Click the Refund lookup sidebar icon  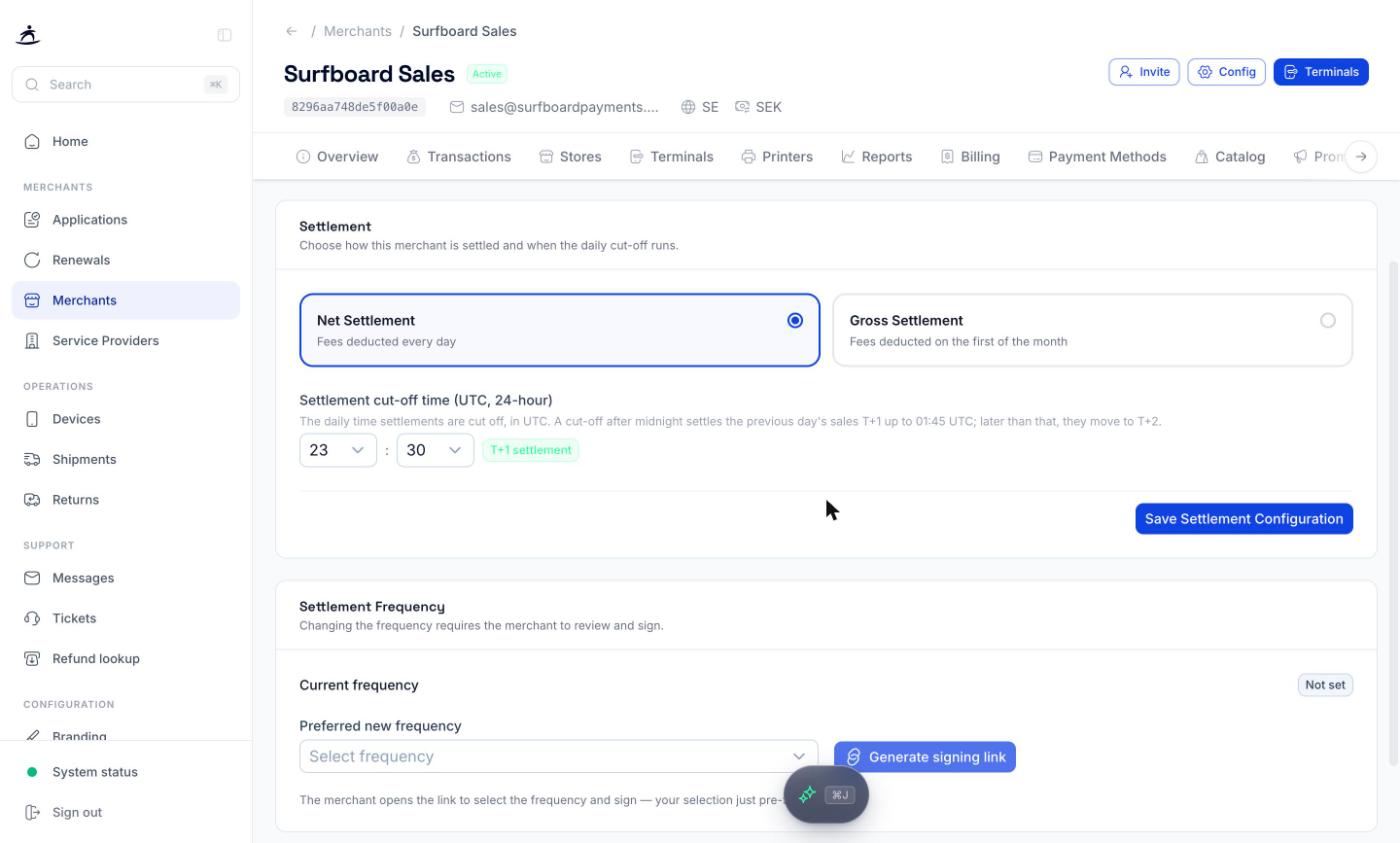(x=32, y=658)
